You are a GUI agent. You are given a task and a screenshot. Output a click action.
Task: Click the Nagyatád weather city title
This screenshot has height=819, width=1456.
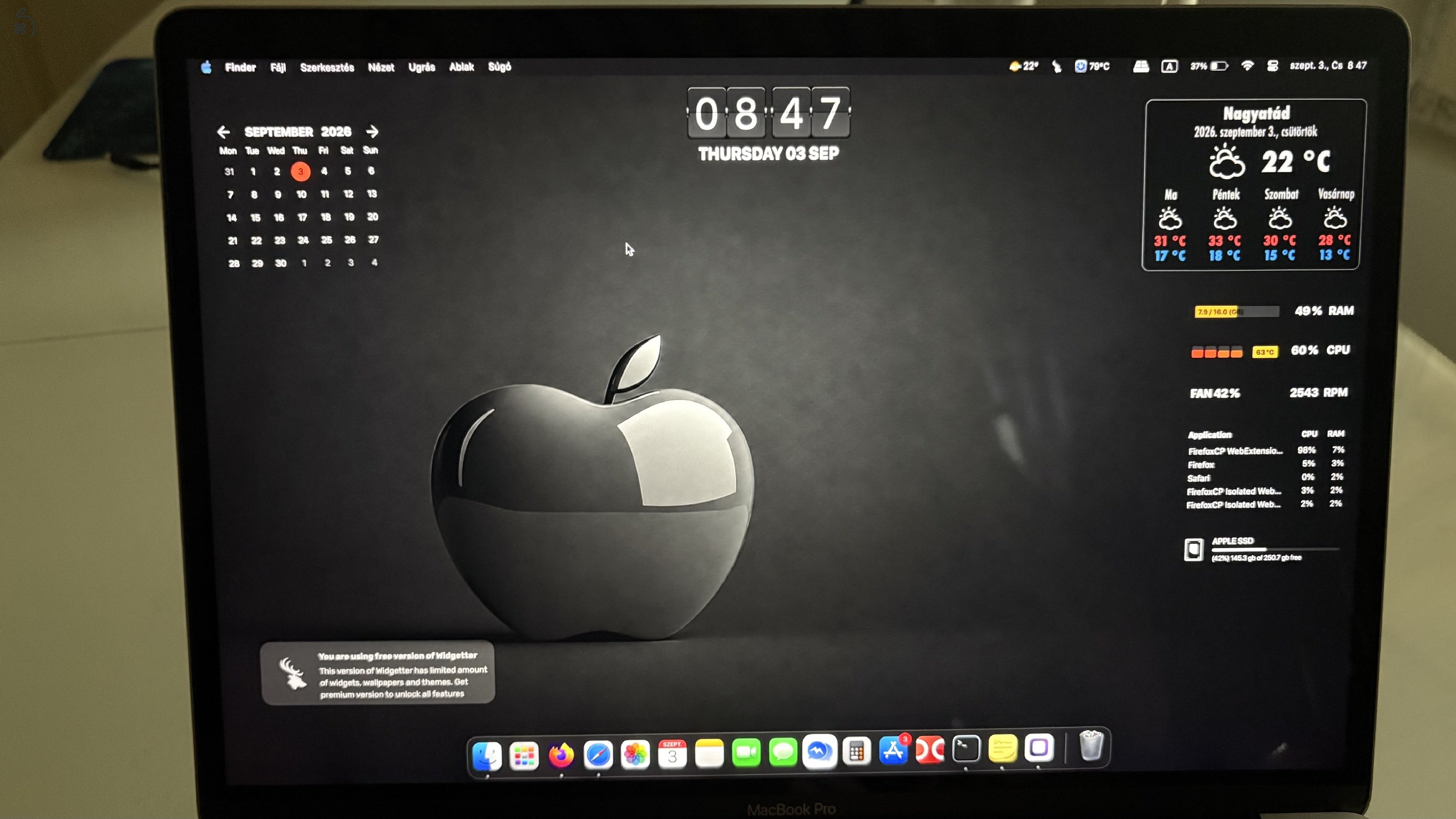click(1257, 113)
